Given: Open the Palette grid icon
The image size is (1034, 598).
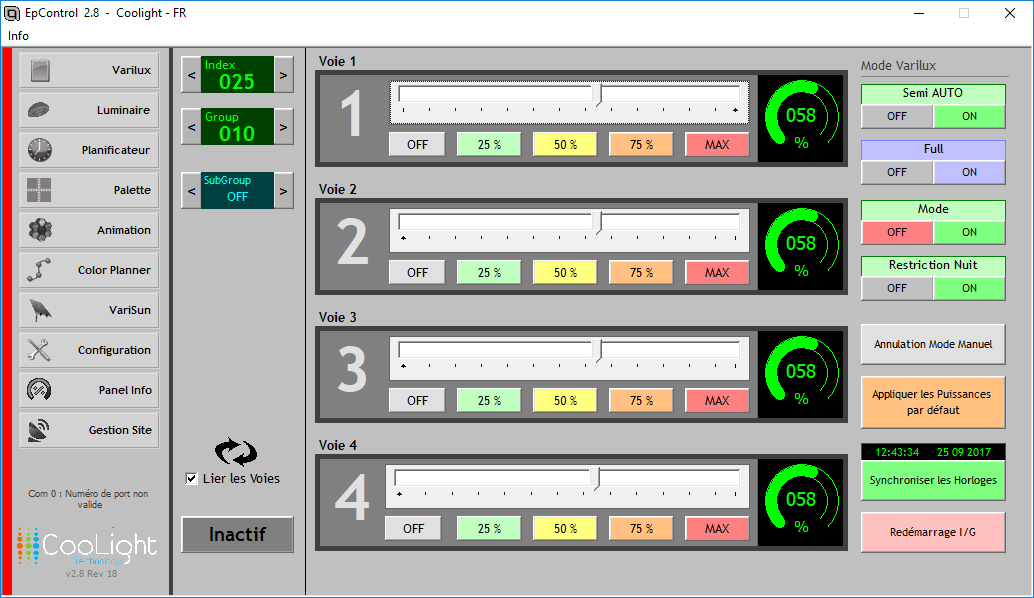Looking at the screenshot, I should pyautogui.click(x=39, y=190).
